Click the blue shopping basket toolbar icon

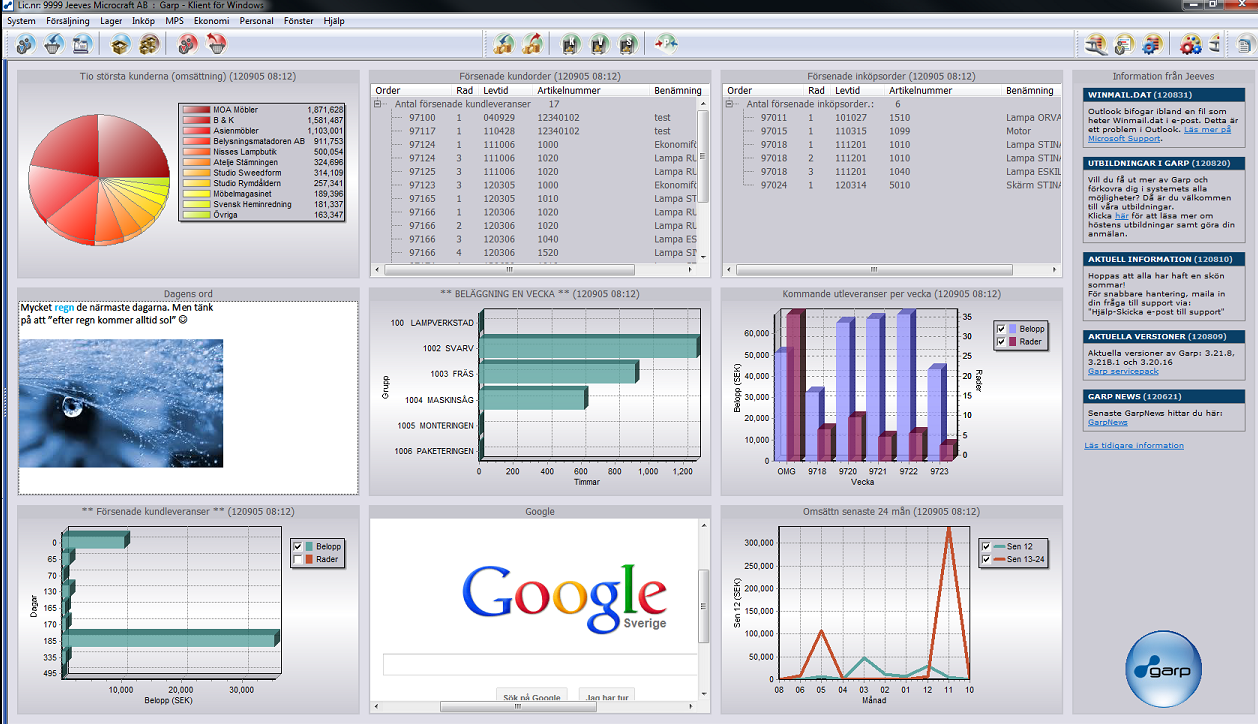54,44
